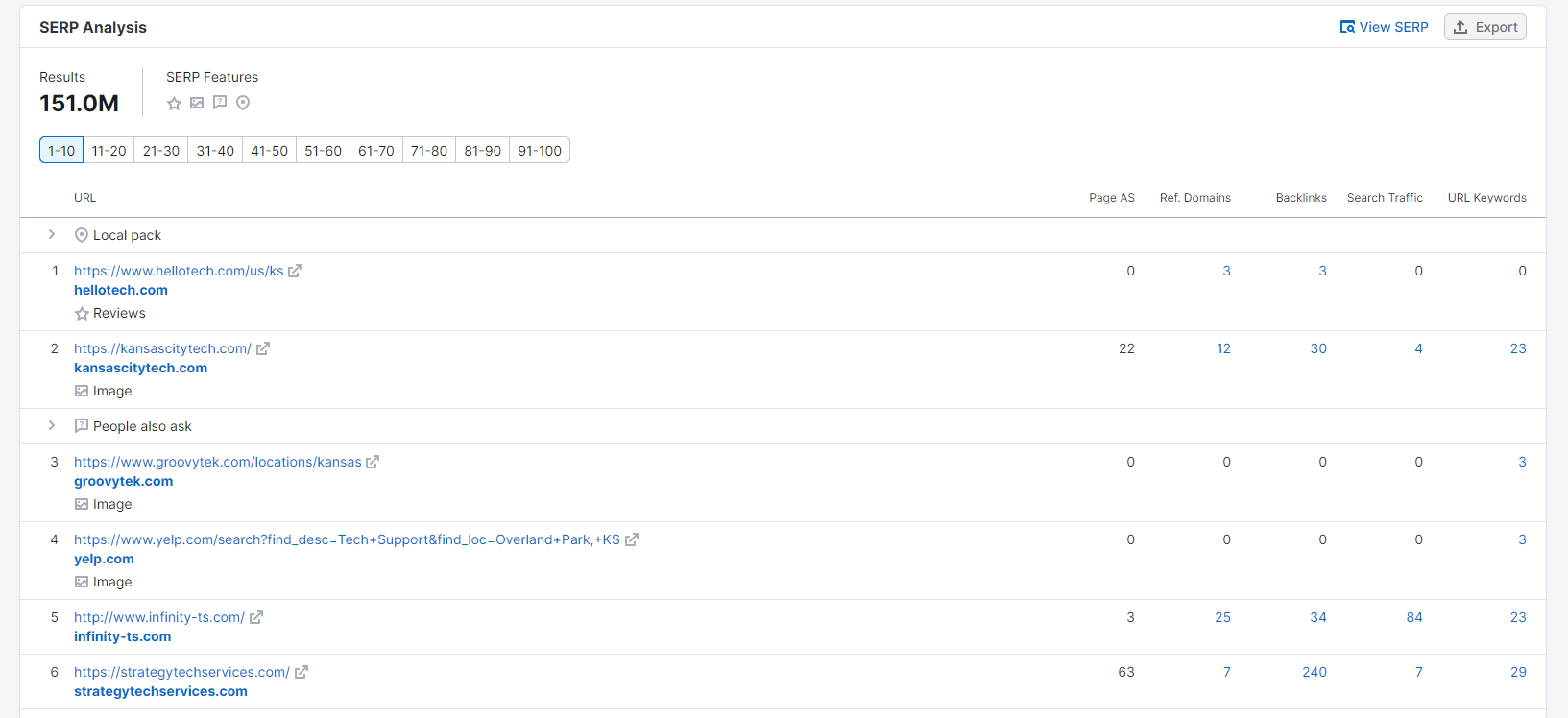This screenshot has width=1568, height=718.
Task: Click the Export button
Action: (x=1485, y=27)
